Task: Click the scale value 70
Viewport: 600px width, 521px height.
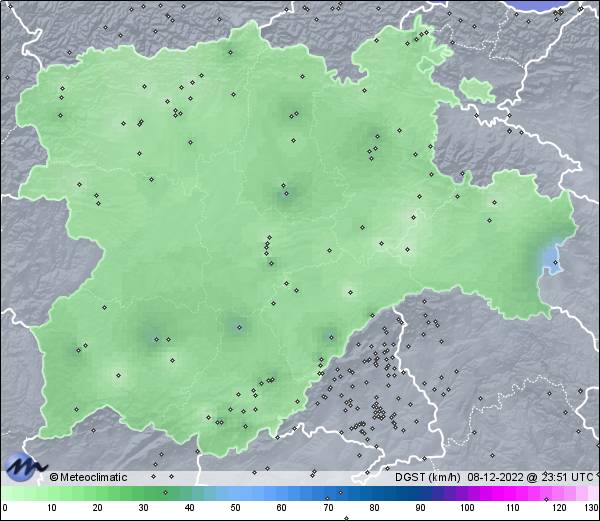Action: click(328, 508)
